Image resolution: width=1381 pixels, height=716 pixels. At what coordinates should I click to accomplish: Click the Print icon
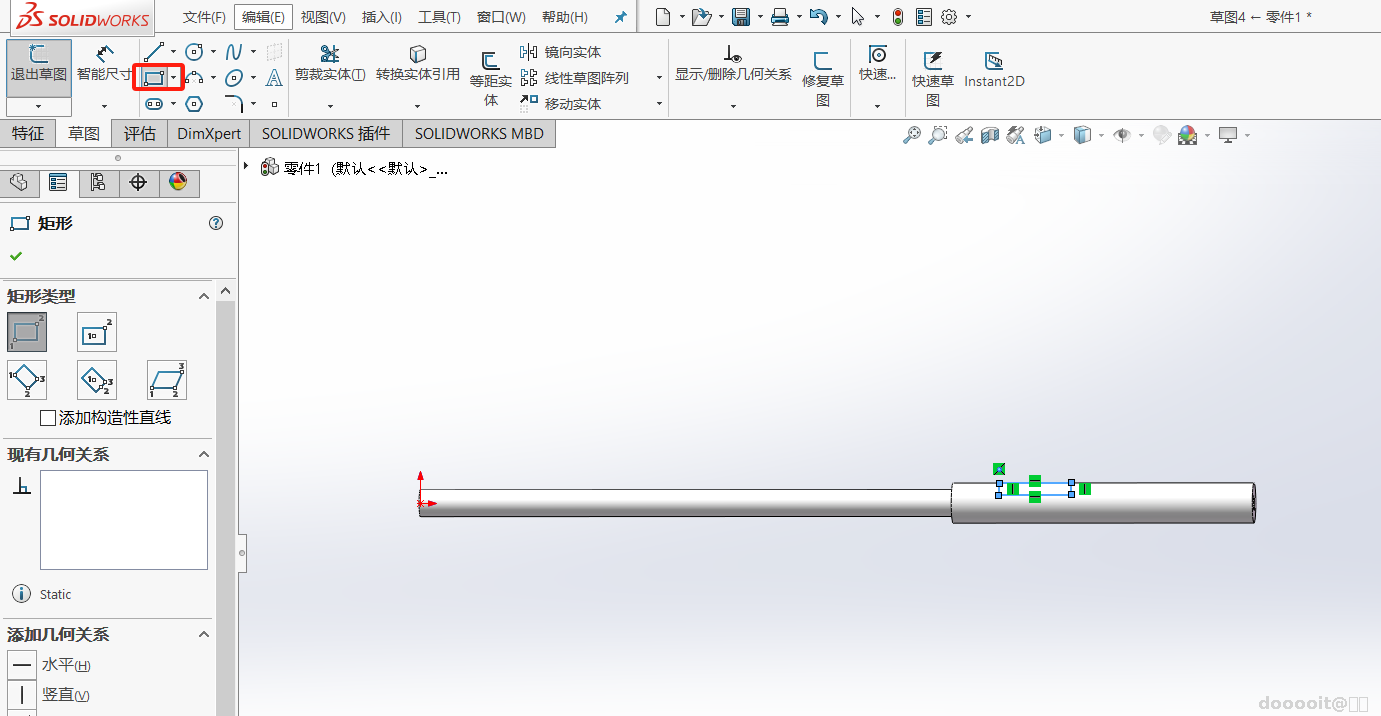[x=780, y=16]
